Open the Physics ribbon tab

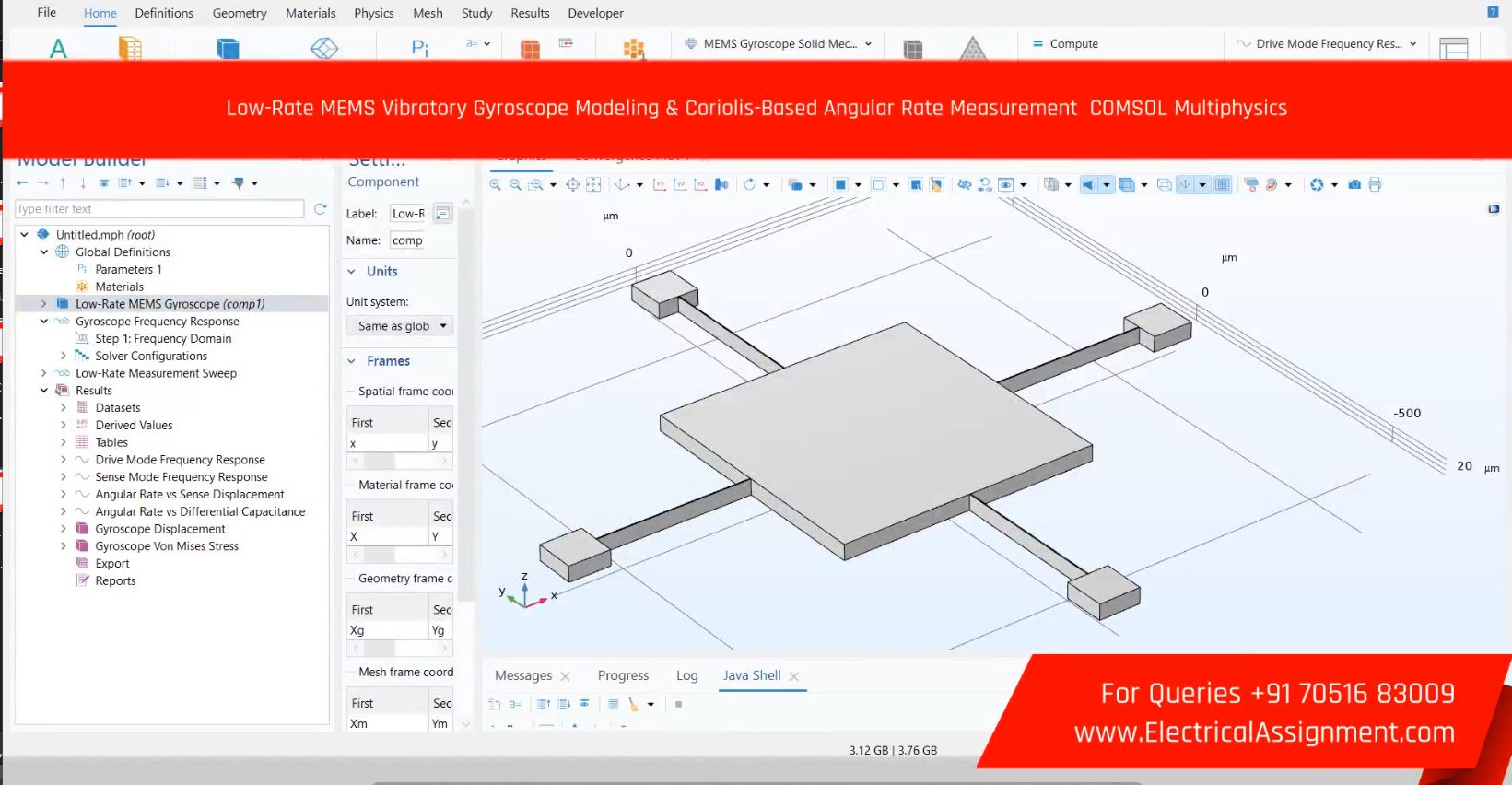tap(373, 13)
